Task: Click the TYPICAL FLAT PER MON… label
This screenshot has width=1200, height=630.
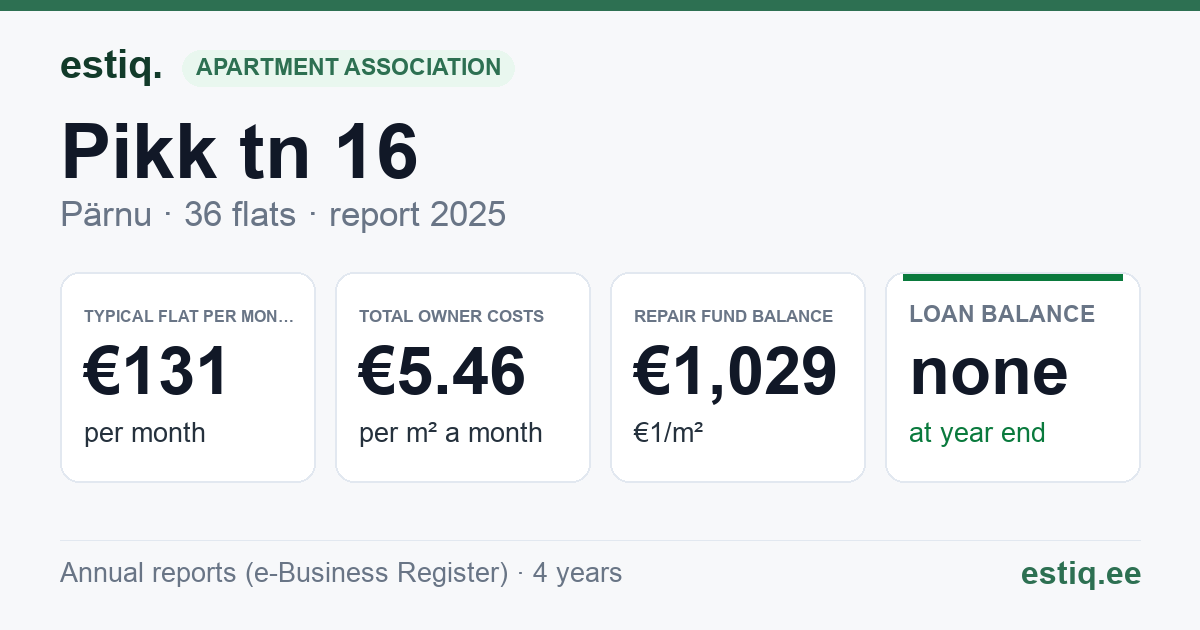Action: click(x=189, y=316)
